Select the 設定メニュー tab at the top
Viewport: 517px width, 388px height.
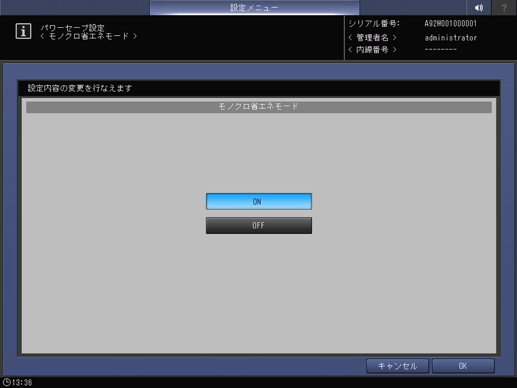[x=254, y=7]
